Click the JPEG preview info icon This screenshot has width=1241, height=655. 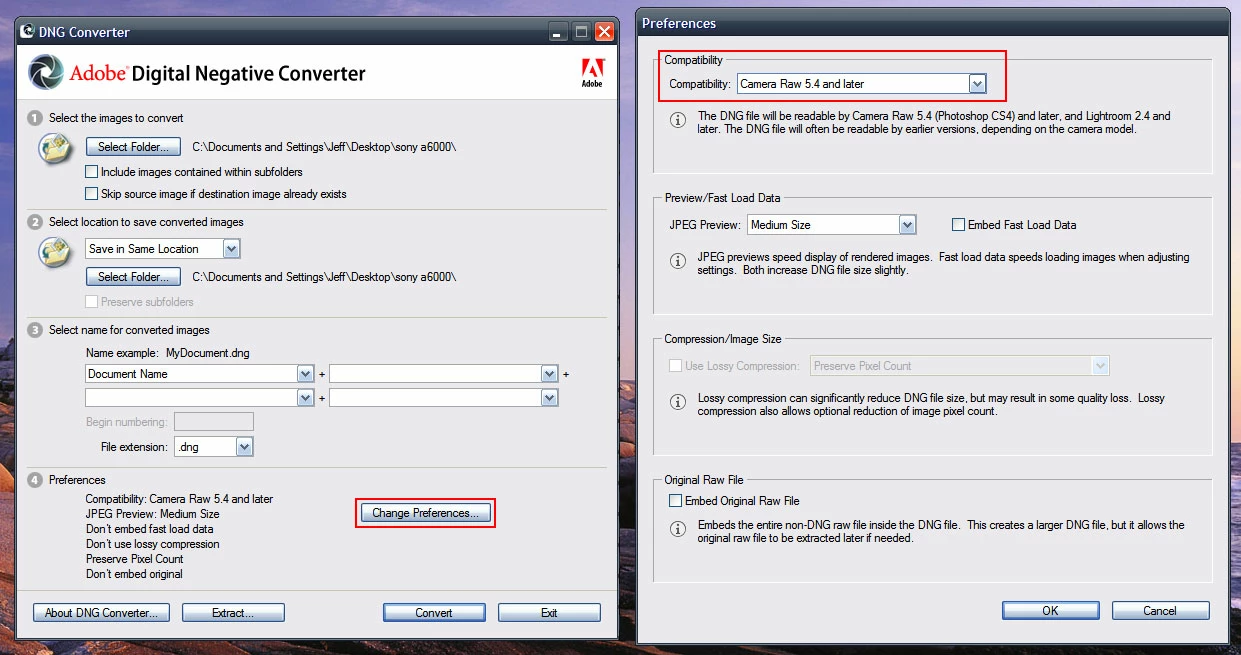678,261
